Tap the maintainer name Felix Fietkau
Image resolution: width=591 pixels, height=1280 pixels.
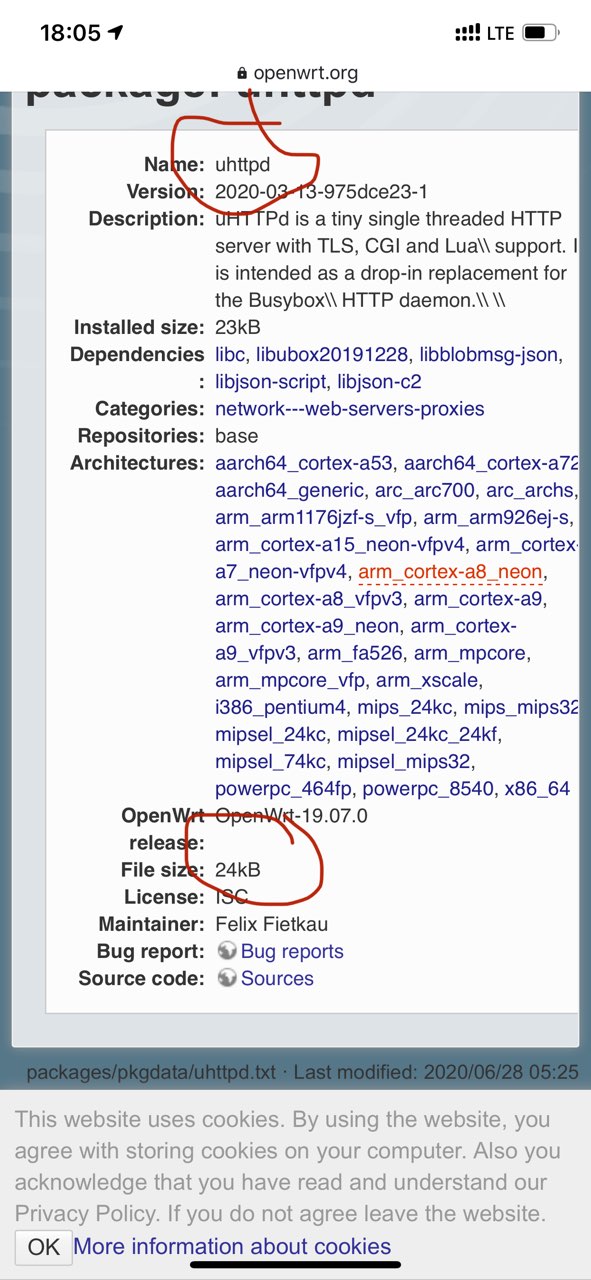[271, 924]
